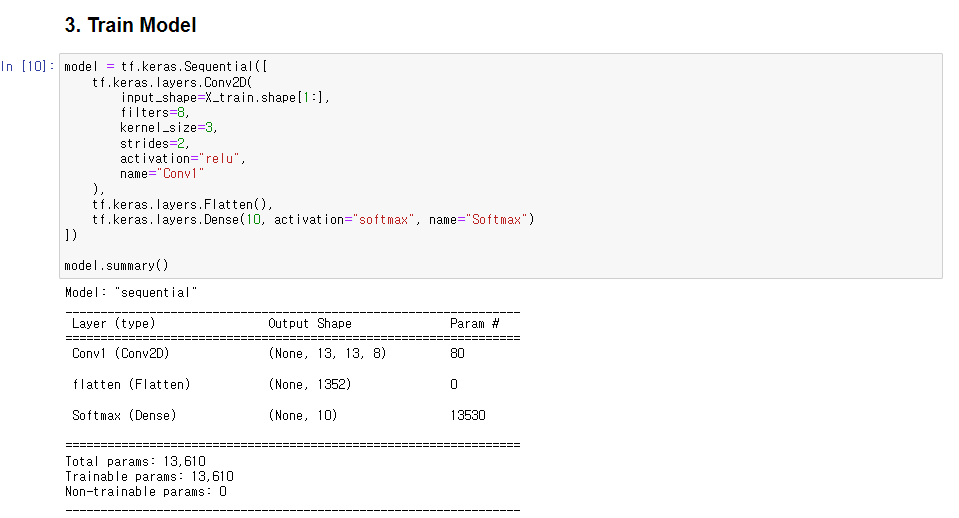This screenshot has height=518, width=959.
Task: Click the tf.keras.layers.Conv2D( line
Action: [x=172, y=82]
